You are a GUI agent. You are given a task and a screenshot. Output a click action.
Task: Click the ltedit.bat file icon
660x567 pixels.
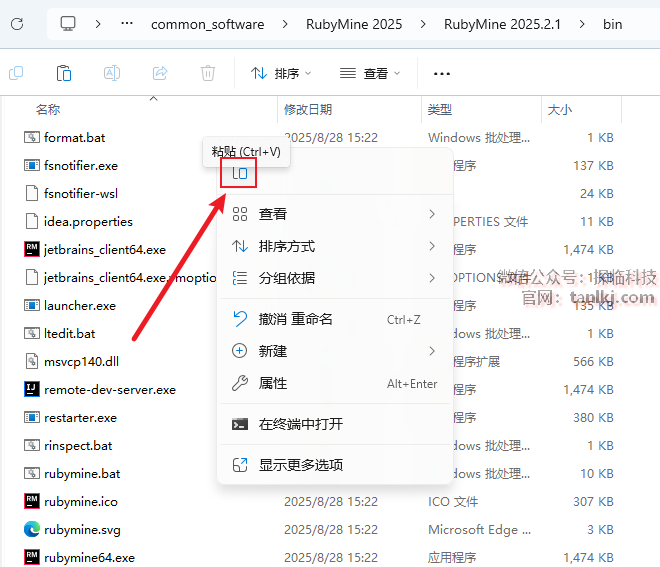click(32, 333)
